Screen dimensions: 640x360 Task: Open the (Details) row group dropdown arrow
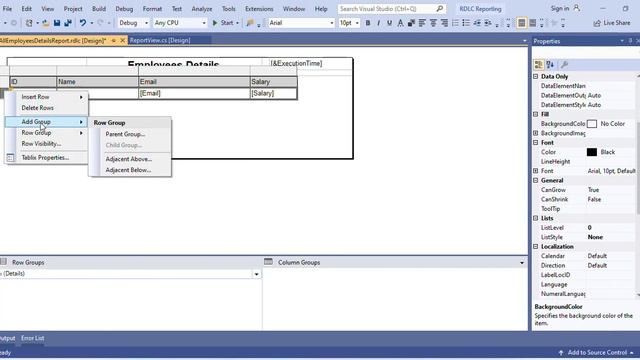click(256, 274)
